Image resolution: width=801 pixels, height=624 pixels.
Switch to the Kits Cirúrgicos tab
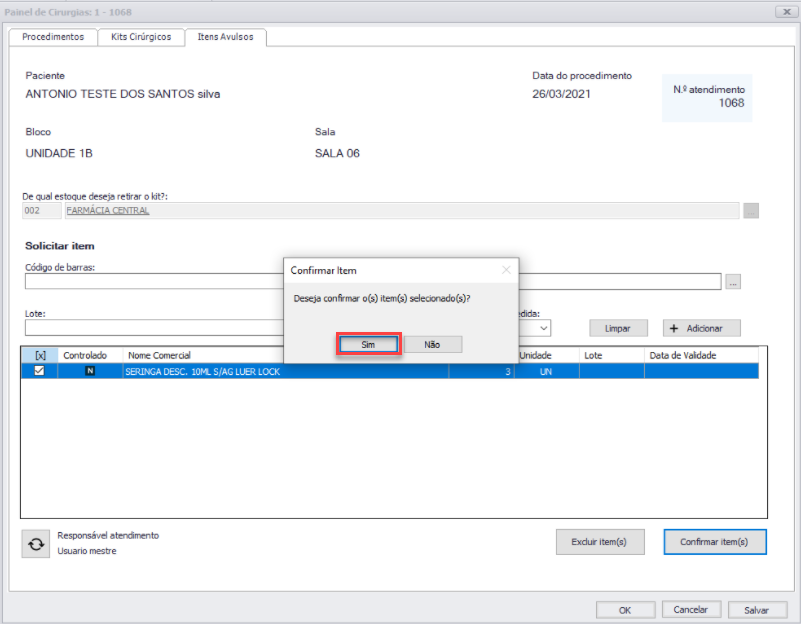[x=141, y=37]
